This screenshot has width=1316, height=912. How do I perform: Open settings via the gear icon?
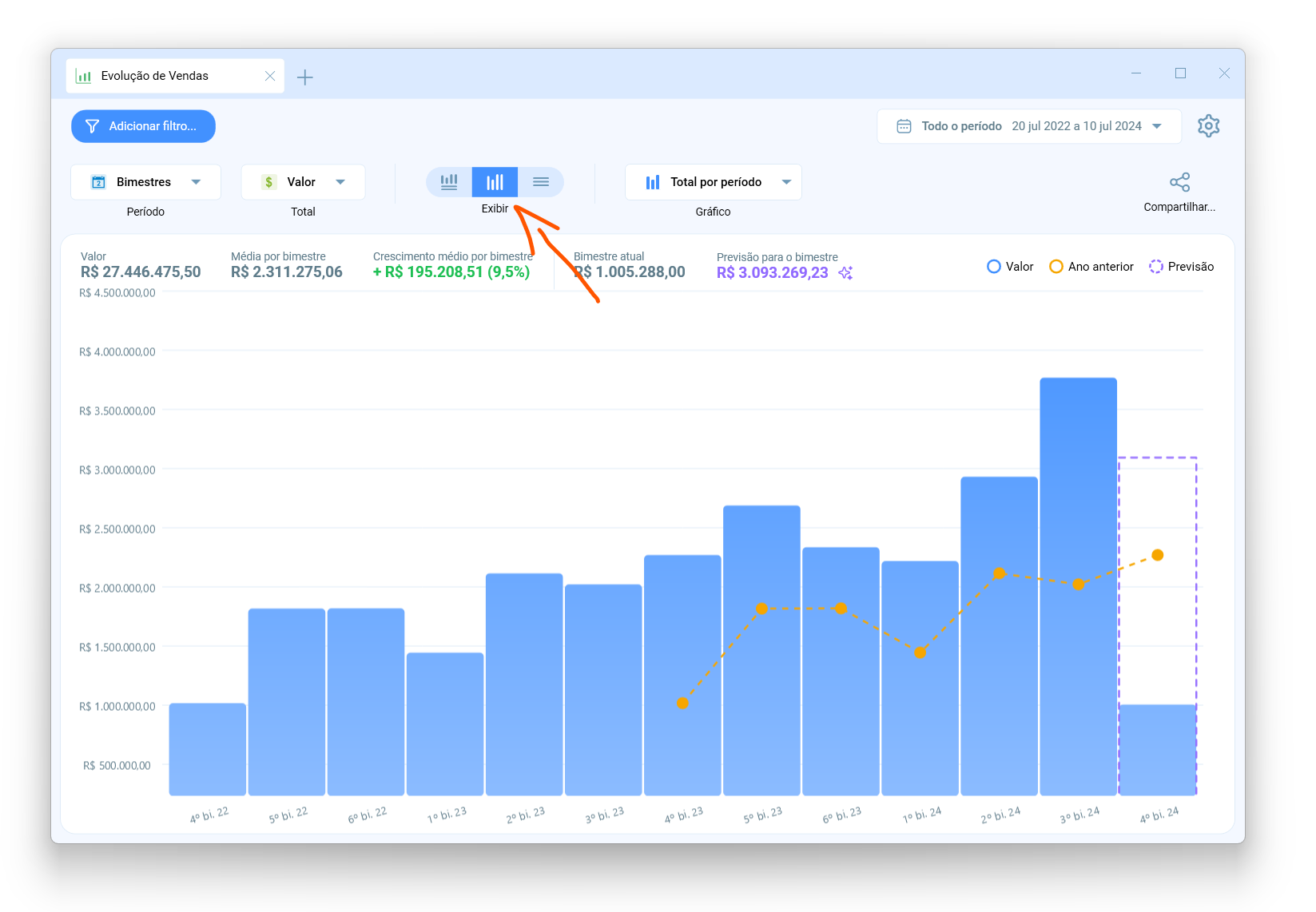[x=1208, y=126]
